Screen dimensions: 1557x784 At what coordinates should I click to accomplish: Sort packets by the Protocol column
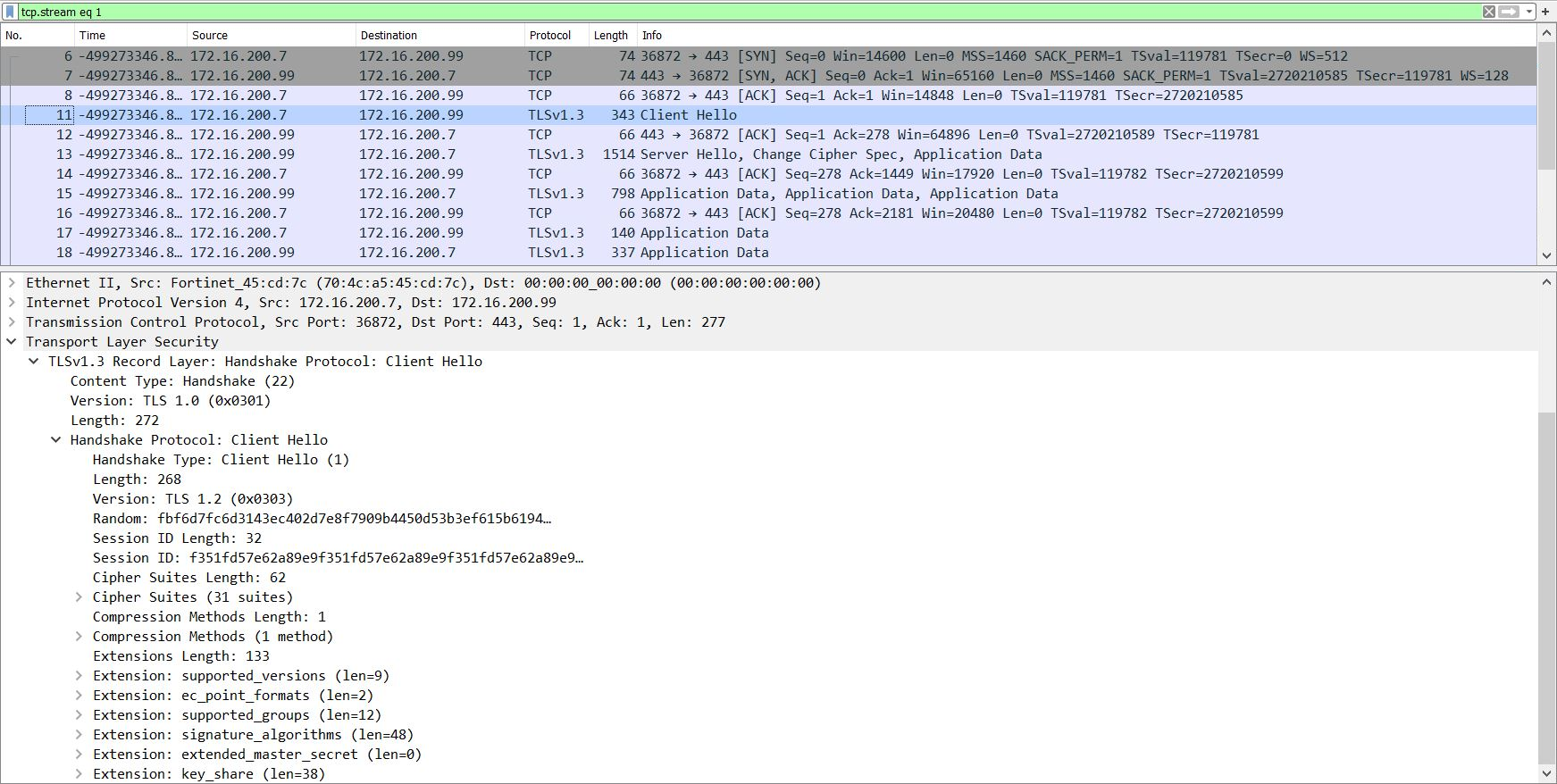pos(557,36)
